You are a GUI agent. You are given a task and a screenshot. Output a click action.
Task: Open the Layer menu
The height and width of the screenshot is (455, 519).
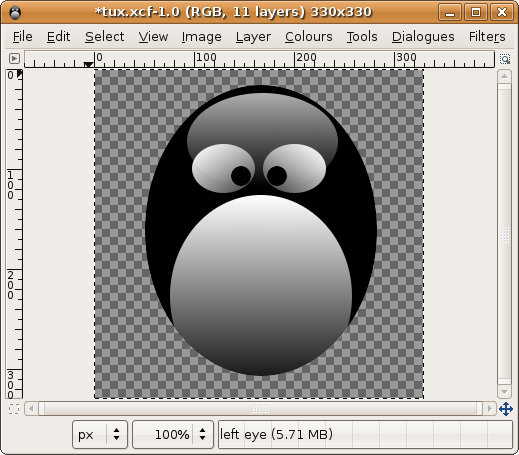click(253, 37)
